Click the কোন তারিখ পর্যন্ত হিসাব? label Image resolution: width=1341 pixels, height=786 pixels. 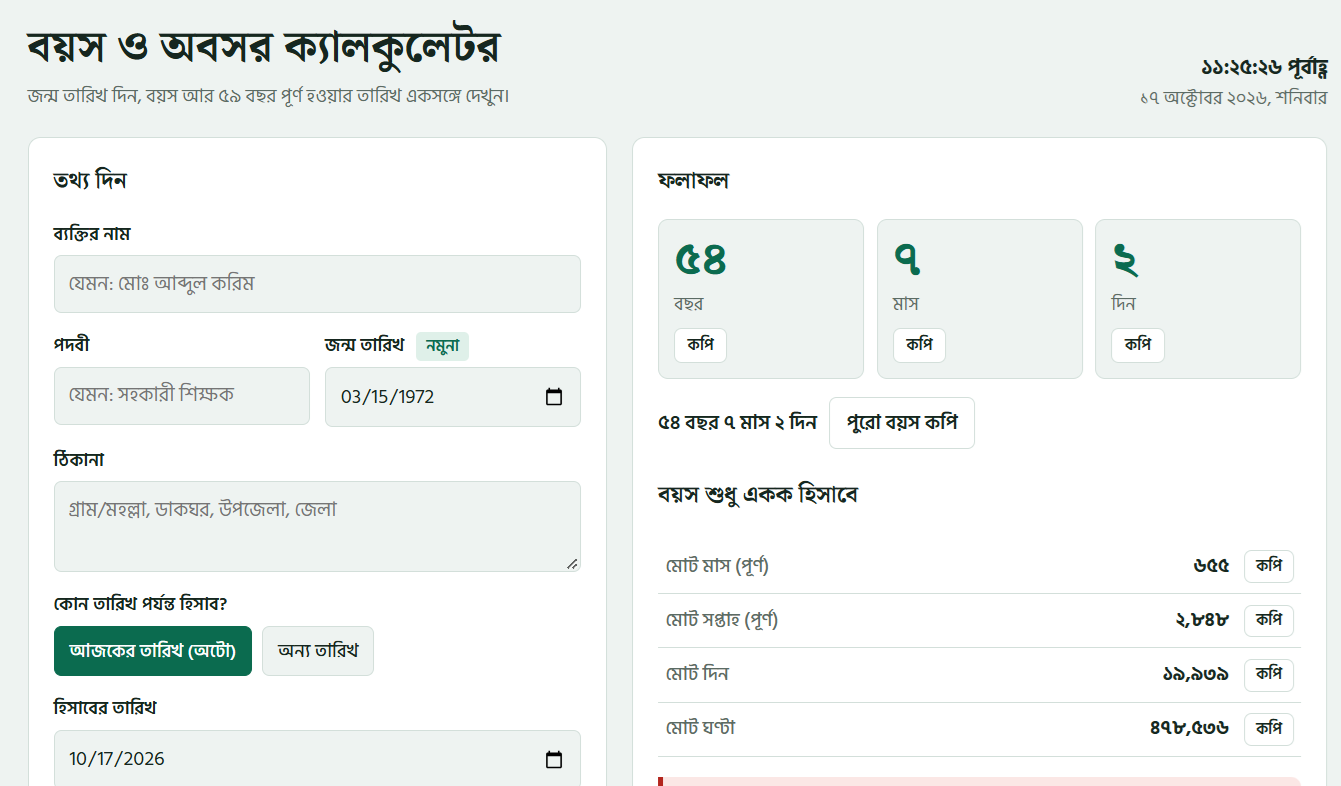point(141,604)
